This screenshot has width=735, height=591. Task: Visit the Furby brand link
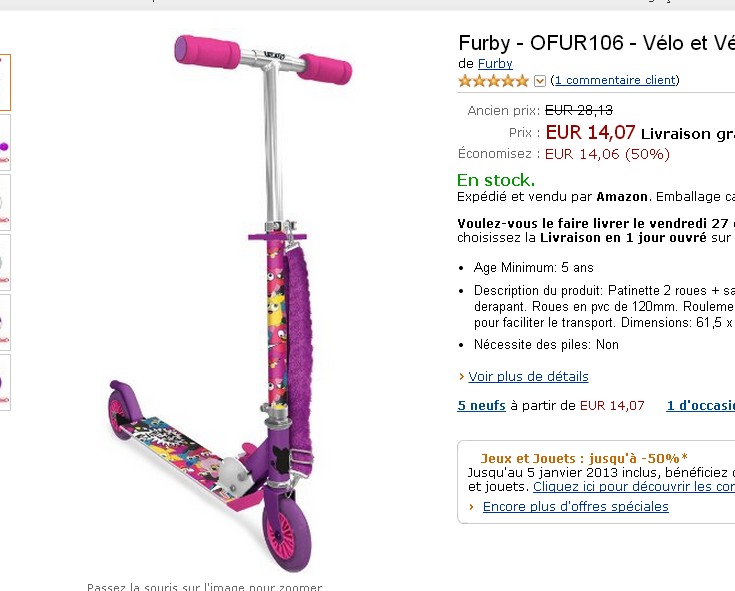495,63
